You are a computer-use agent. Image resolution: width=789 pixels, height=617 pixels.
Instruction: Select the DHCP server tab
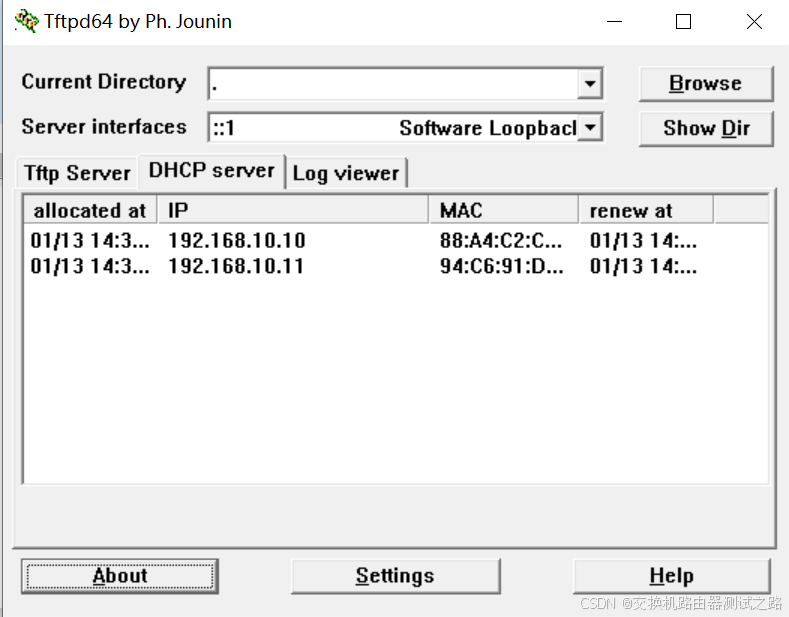212,171
